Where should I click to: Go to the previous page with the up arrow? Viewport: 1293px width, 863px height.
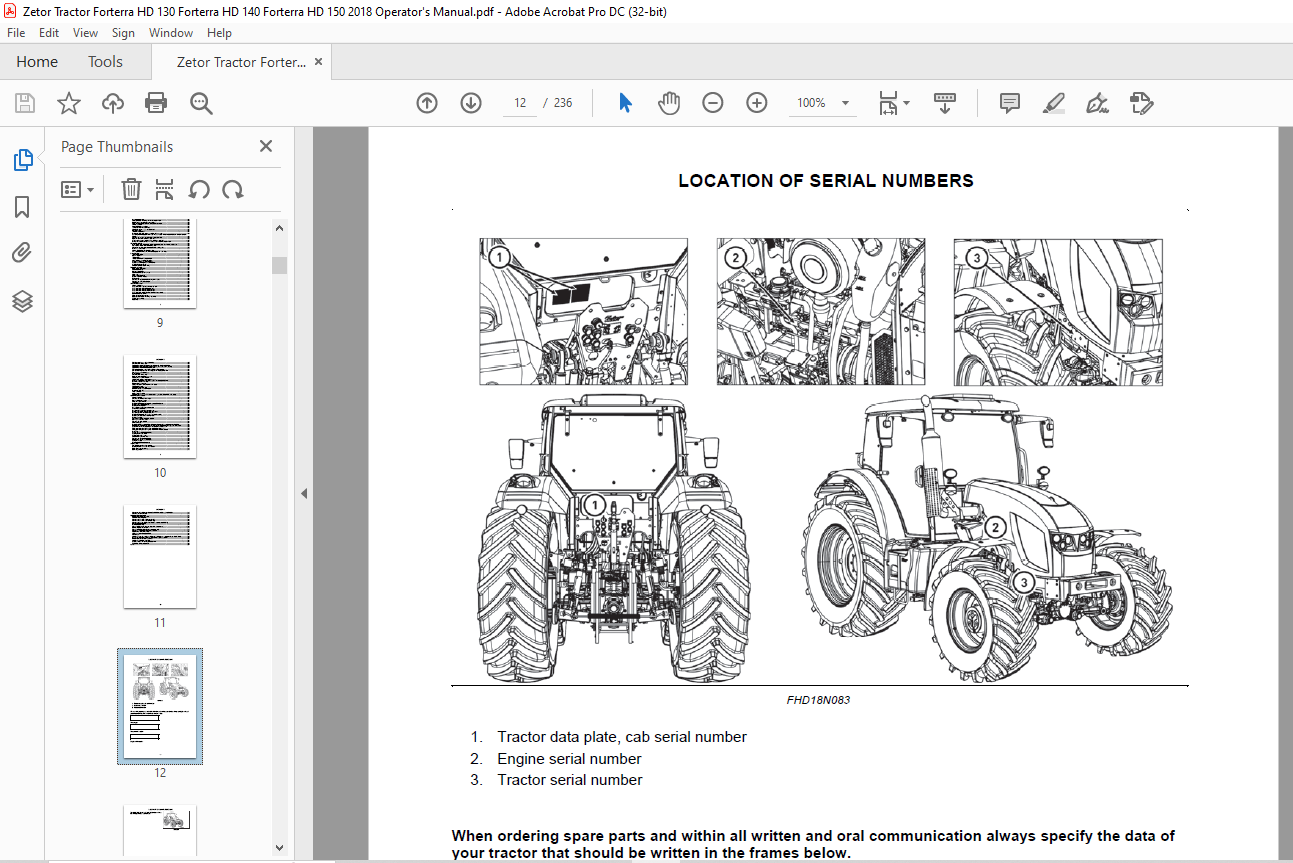point(427,103)
